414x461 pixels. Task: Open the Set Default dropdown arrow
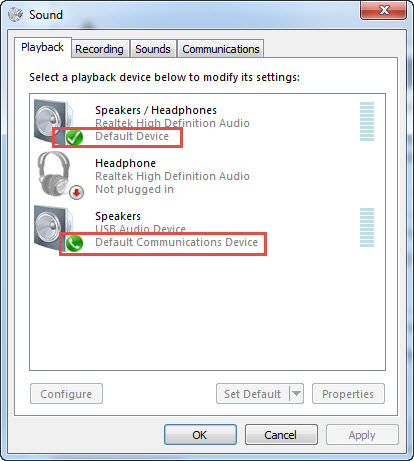point(296,394)
